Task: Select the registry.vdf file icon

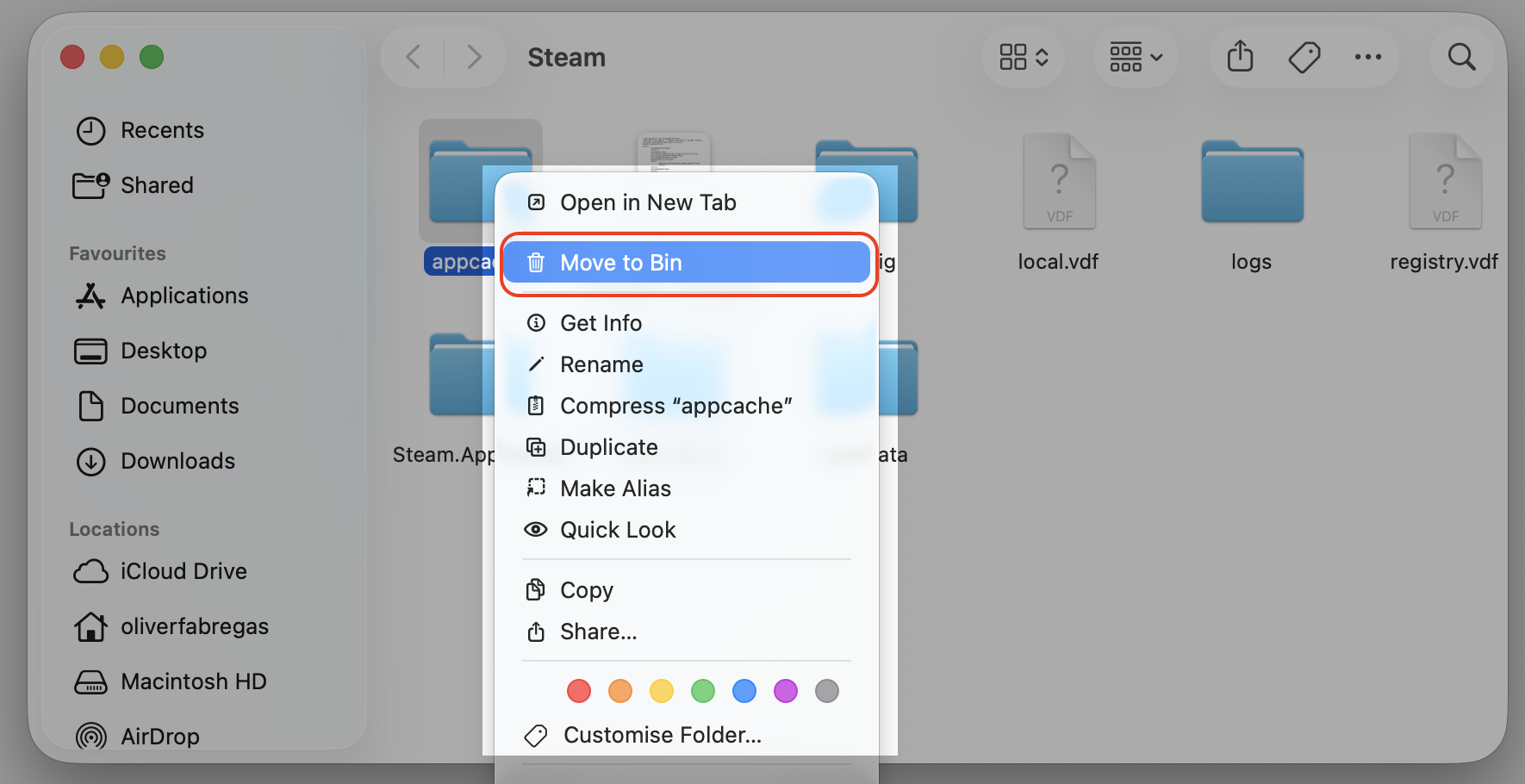Action: coord(1445,181)
